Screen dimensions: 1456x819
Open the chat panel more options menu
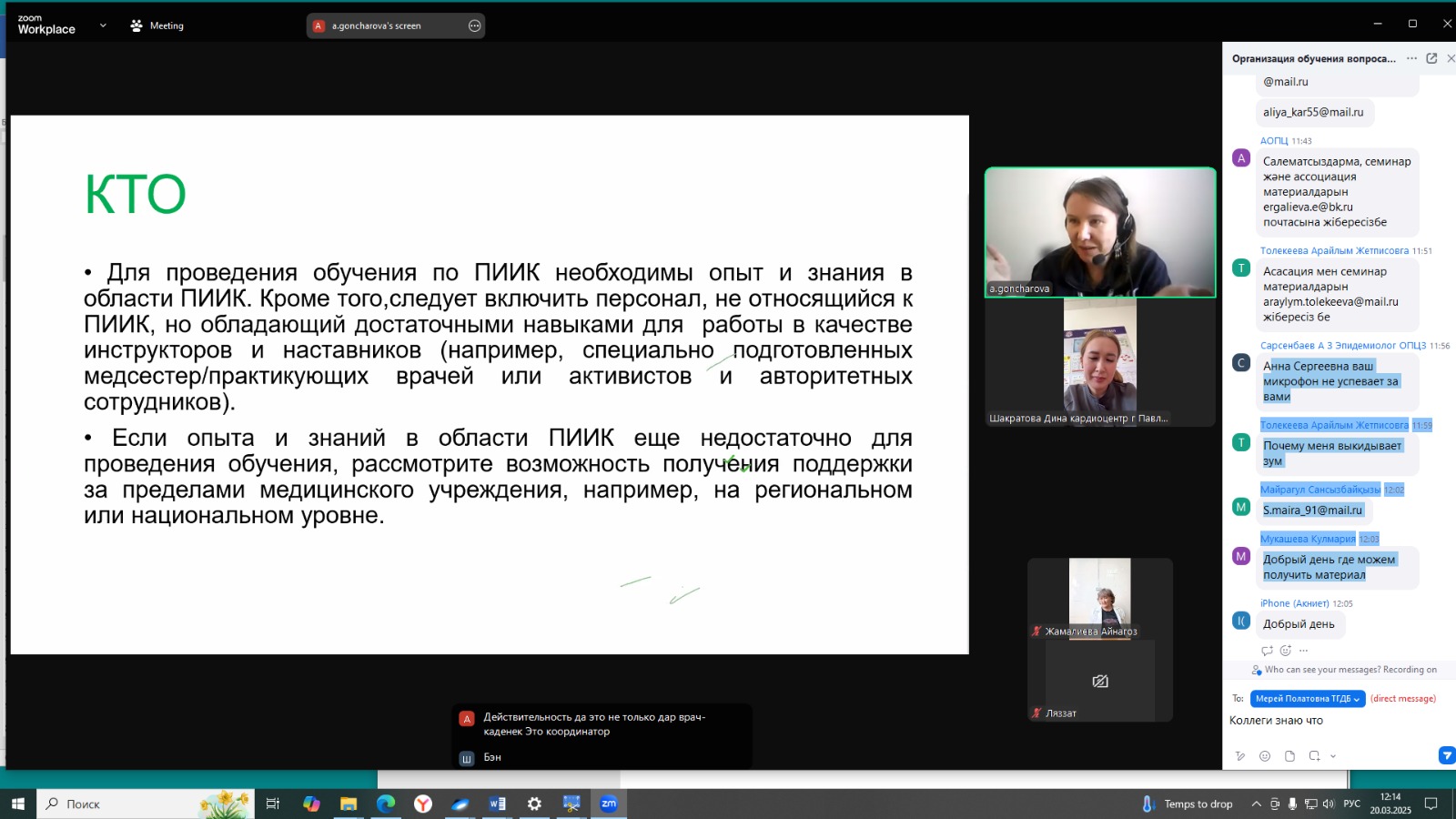tap(1411, 58)
